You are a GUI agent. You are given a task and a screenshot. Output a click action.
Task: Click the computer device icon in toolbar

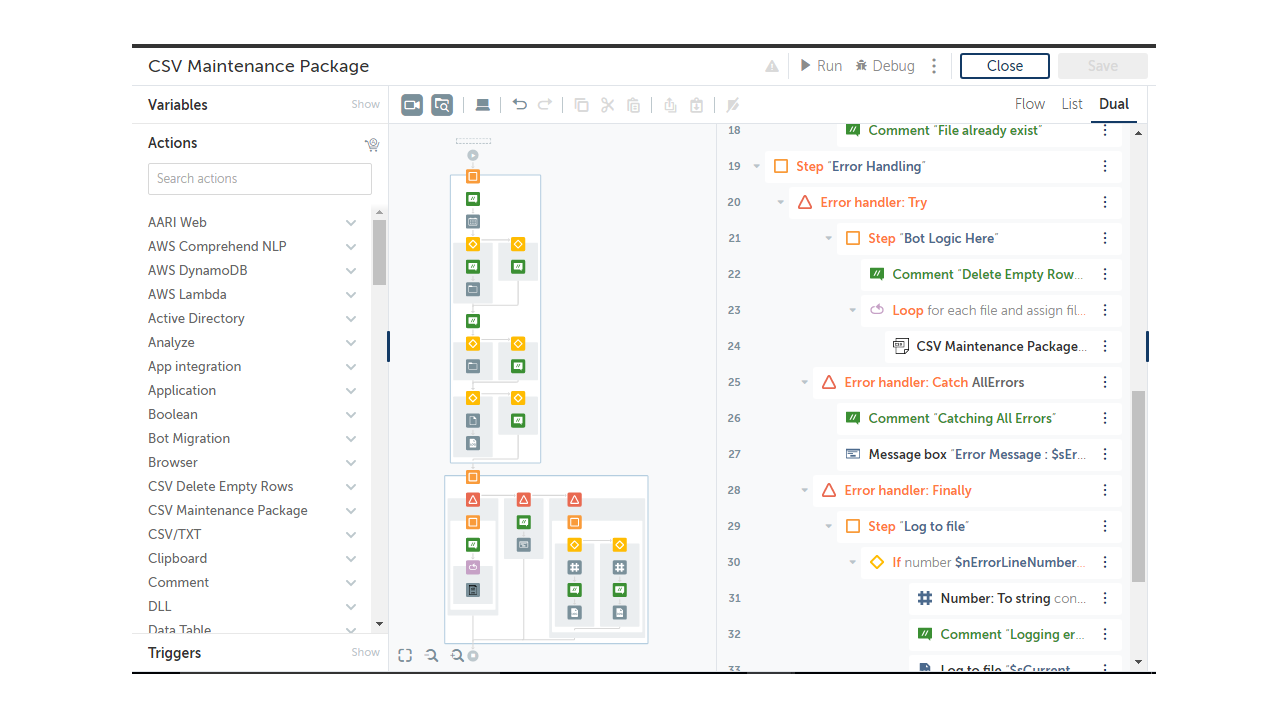point(482,105)
